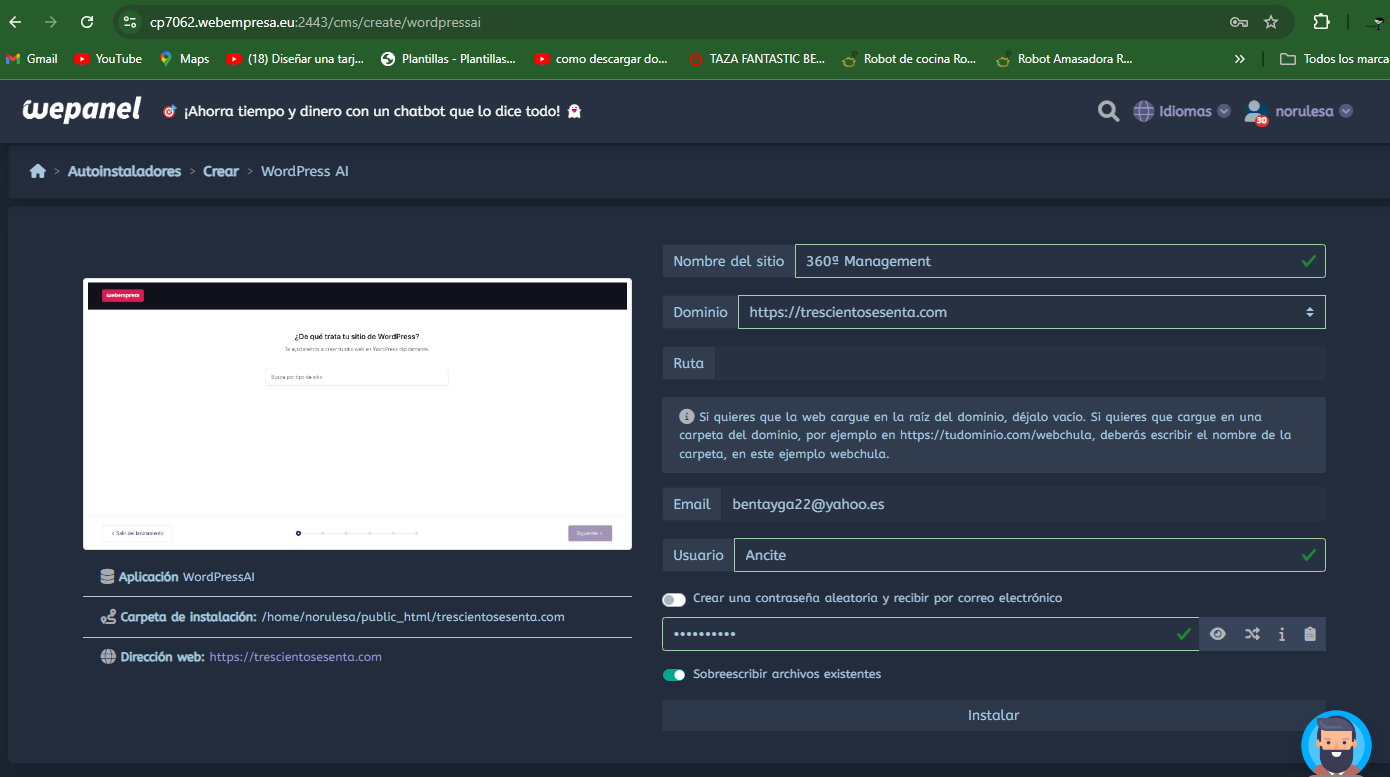Open site information icon in address bar
Image resolution: width=1390 pixels, height=777 pixels.
(130, 22)
